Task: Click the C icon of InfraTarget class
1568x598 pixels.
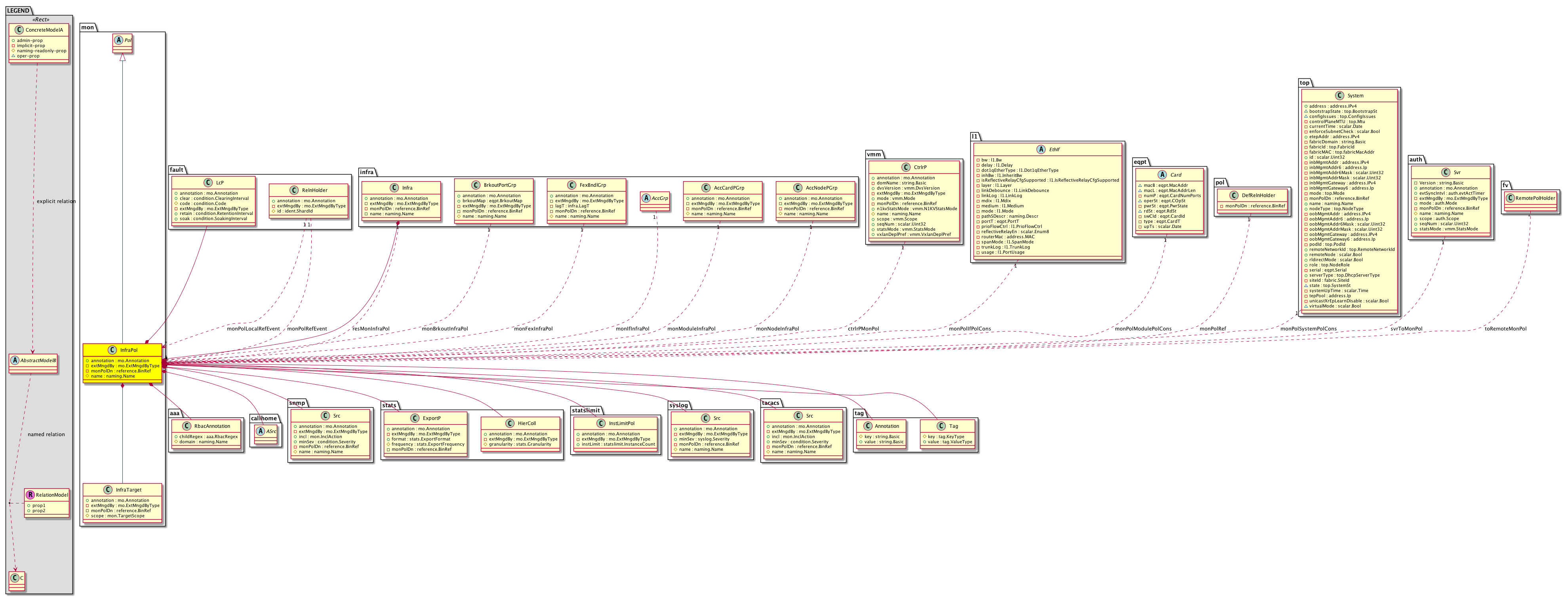Action: [x=108, y=489]
